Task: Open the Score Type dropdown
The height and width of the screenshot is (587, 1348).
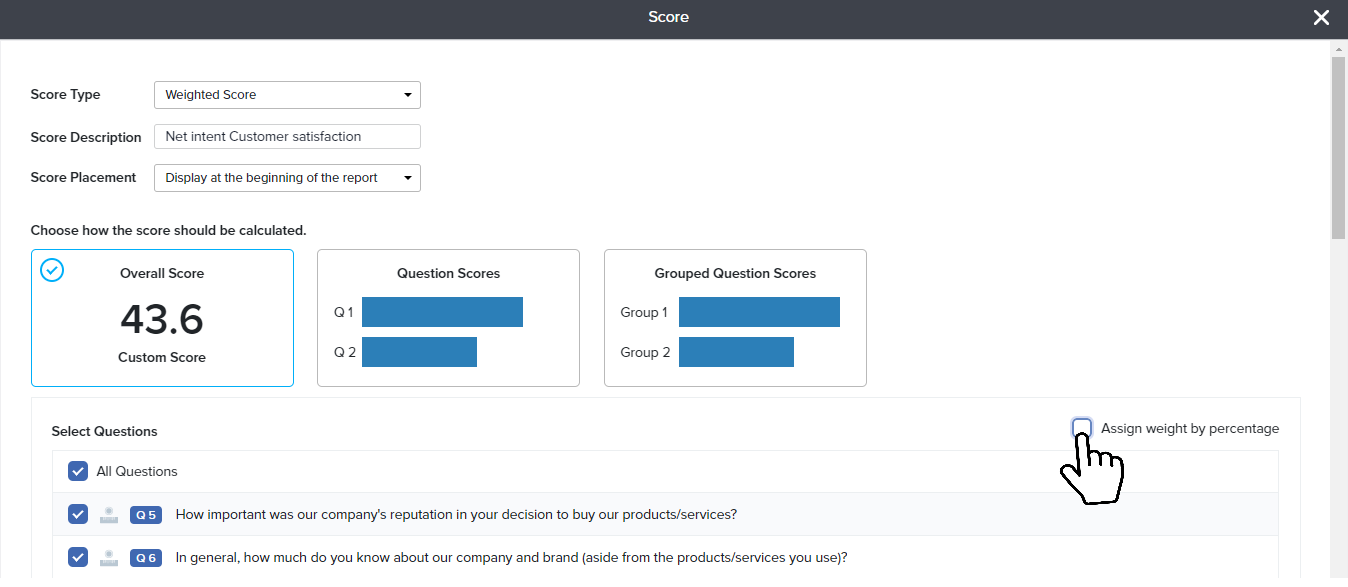Action: [x=287, y=95]
